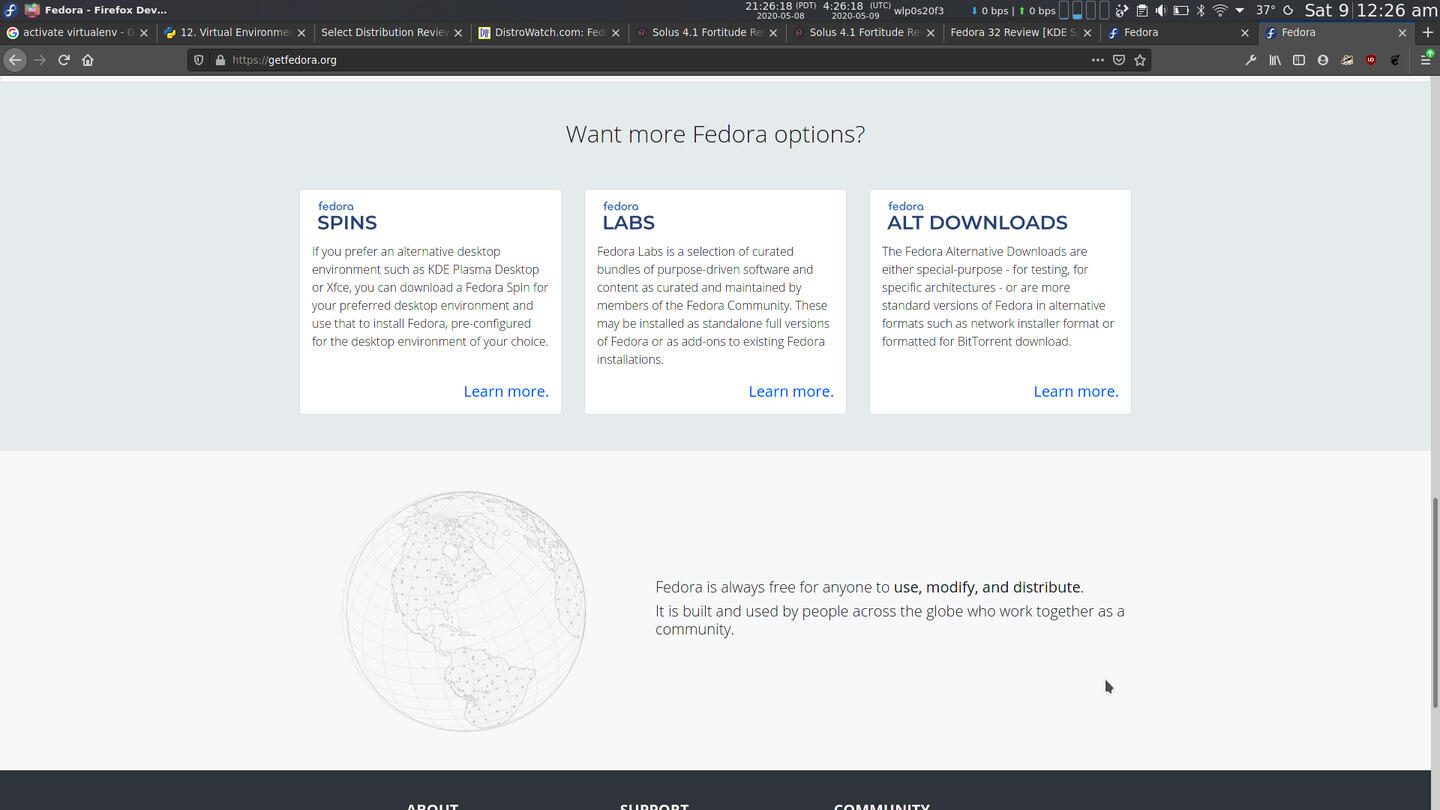Click the 'use, modify, and distribute' text
This screenshot has height=810, width=1440.
[987, 587]
